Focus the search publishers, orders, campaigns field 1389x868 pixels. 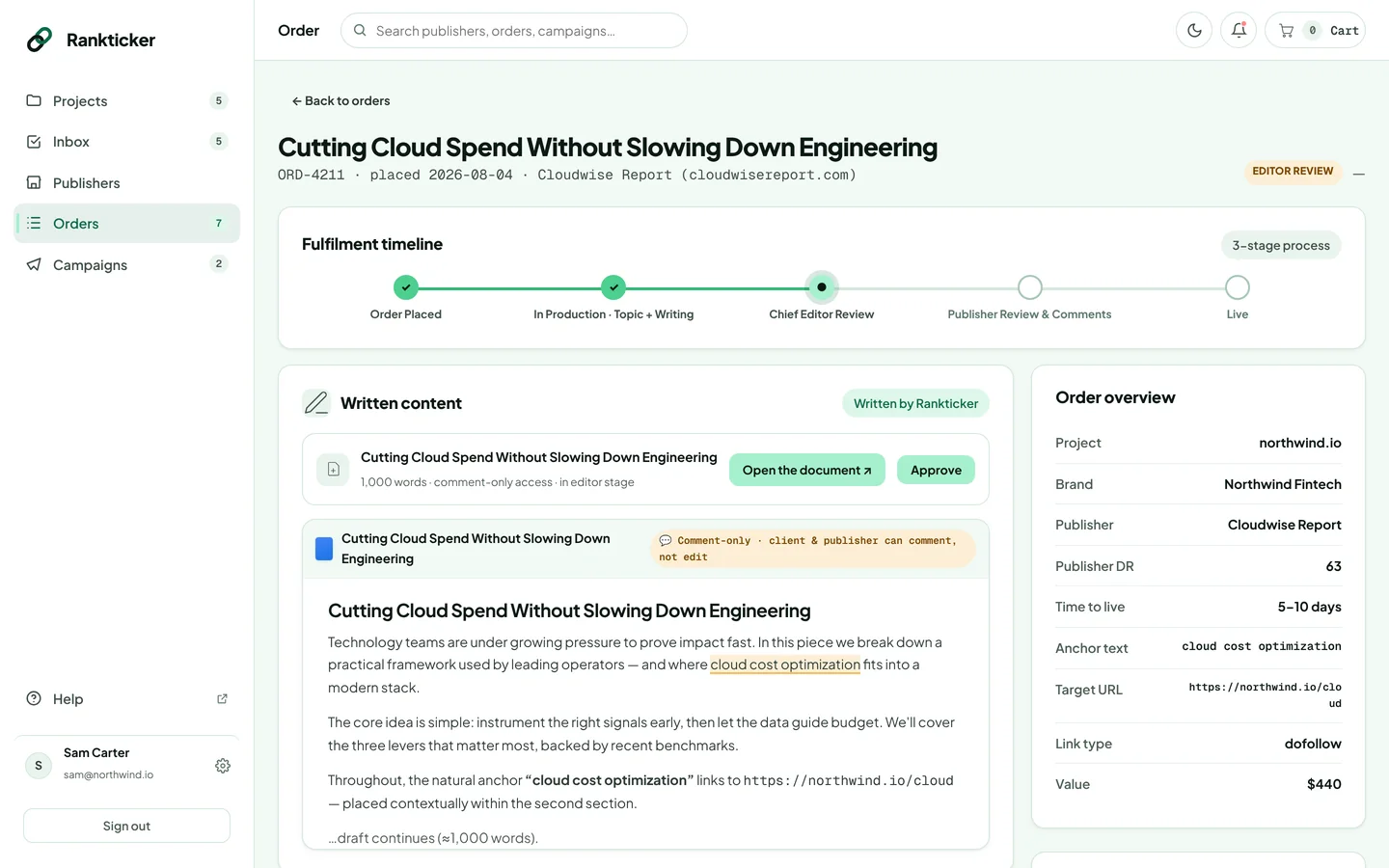514,31
